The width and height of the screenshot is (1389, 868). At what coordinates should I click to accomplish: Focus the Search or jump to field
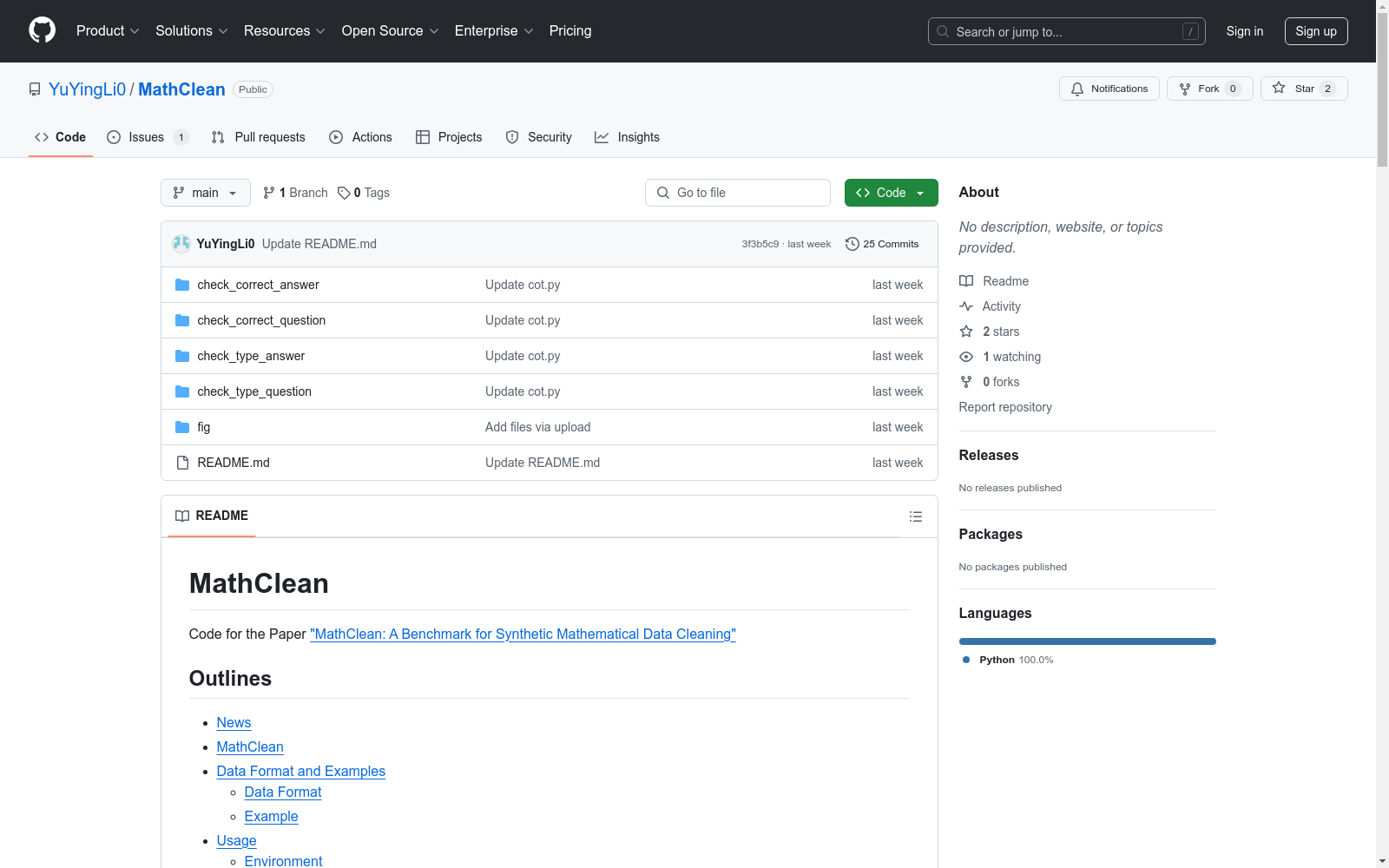tap(1067, 31)
